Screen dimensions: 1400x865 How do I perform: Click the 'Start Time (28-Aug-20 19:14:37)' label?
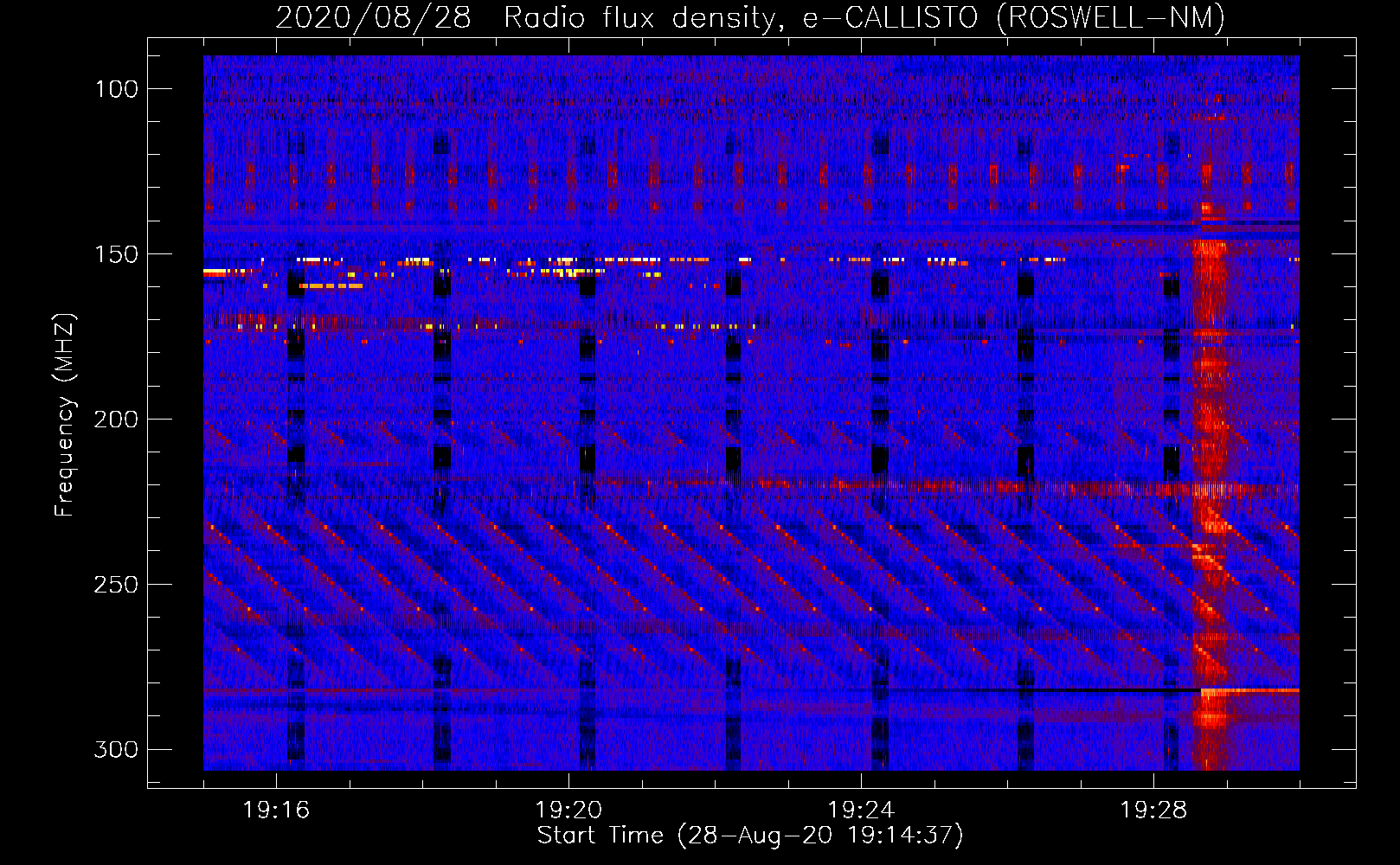750,836
